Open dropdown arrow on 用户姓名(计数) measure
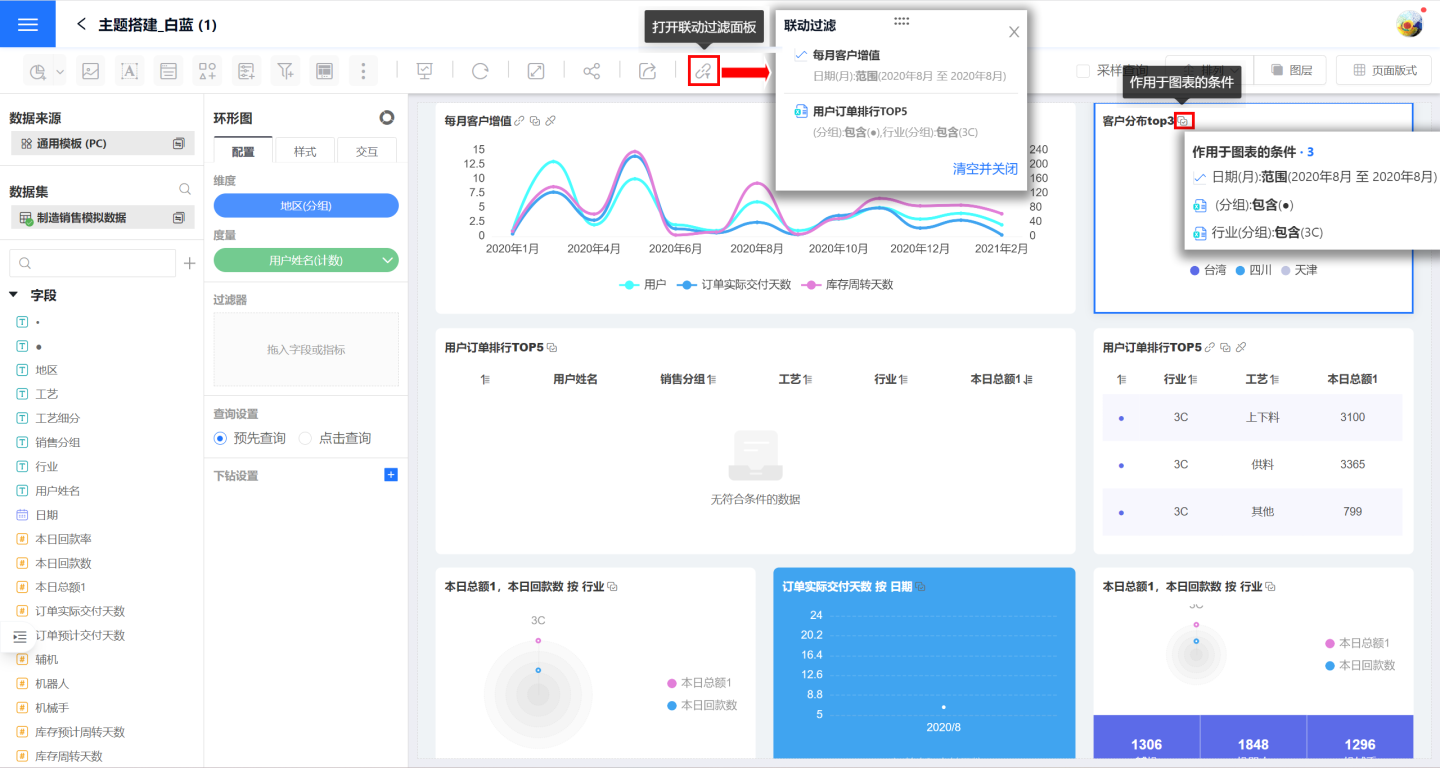This screenshot has width=1440, height=768. [388, 260]
